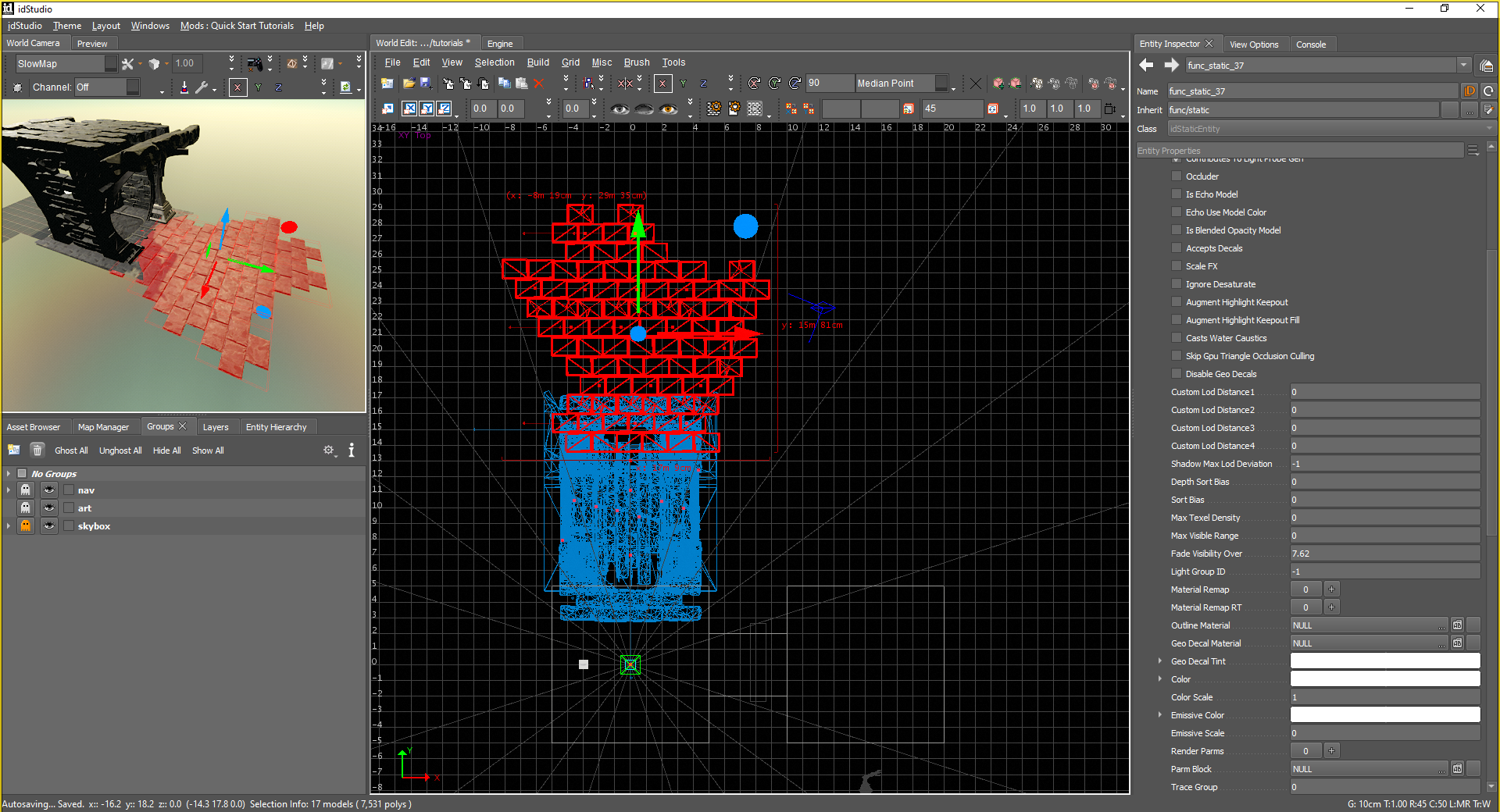This screenshot has width=1500, height=812.
Task: Click the Geo Decal Tint white swatch
Action: coord(1385,661)
